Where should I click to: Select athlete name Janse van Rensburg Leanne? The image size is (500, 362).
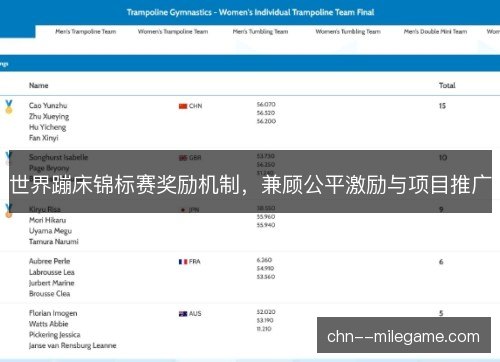(73, 346)
